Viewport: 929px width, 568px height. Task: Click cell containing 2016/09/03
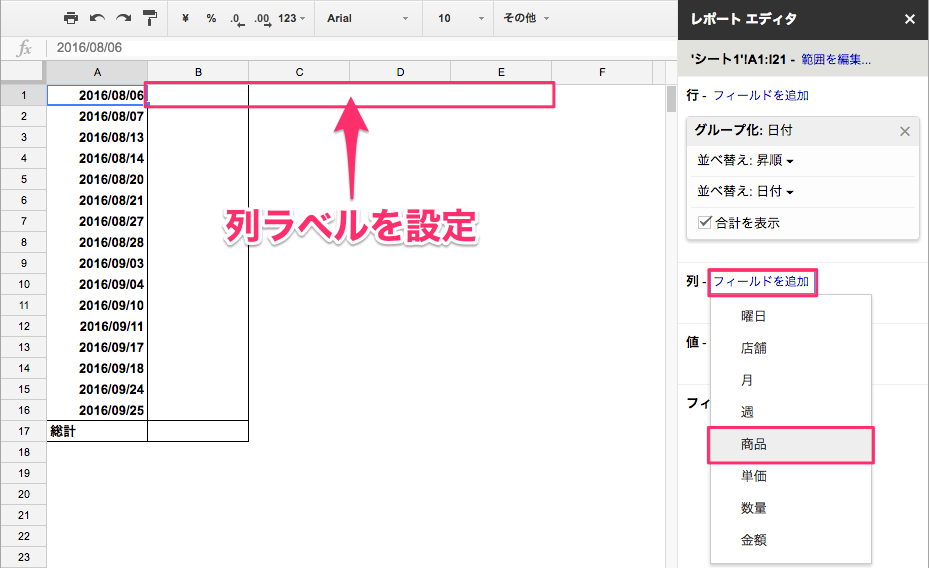pyautogui.click(x=97, y=263)
